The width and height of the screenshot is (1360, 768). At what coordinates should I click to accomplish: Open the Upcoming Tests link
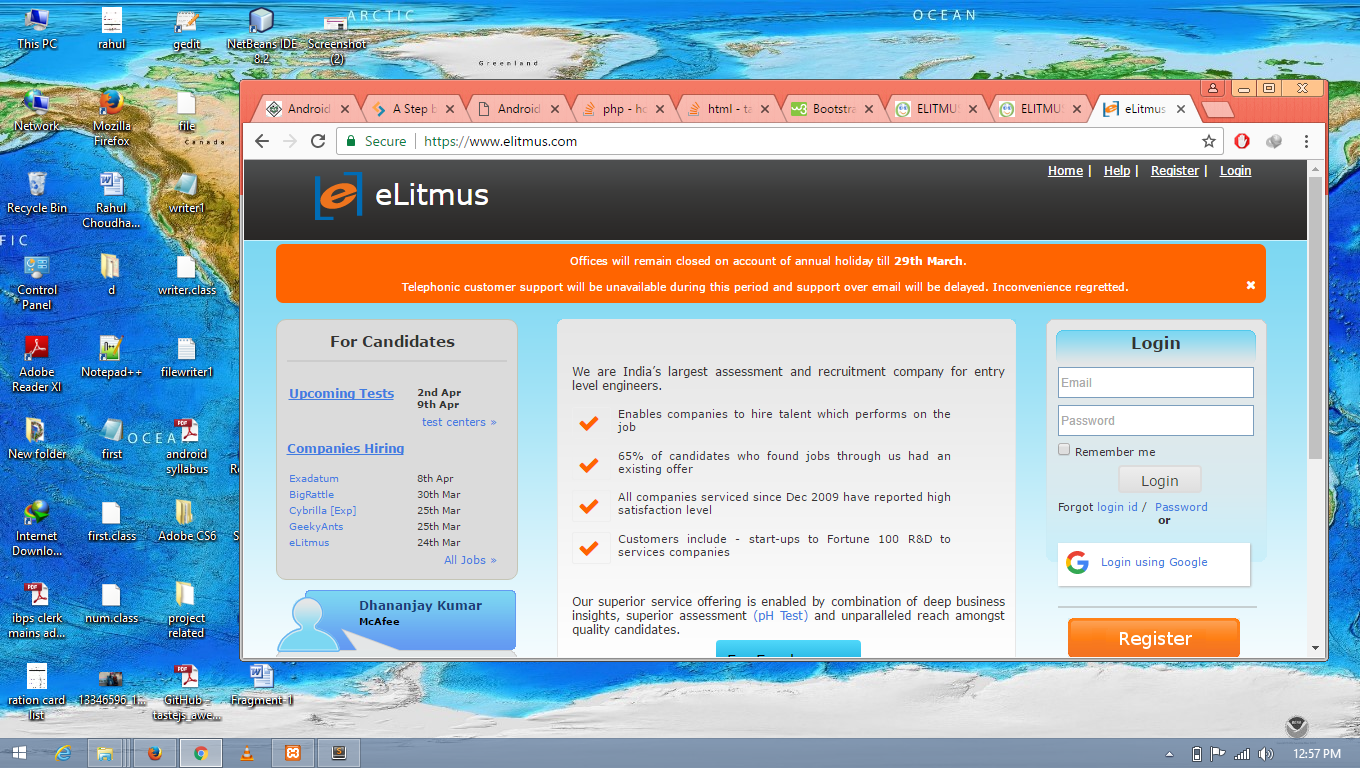[341, 393]
